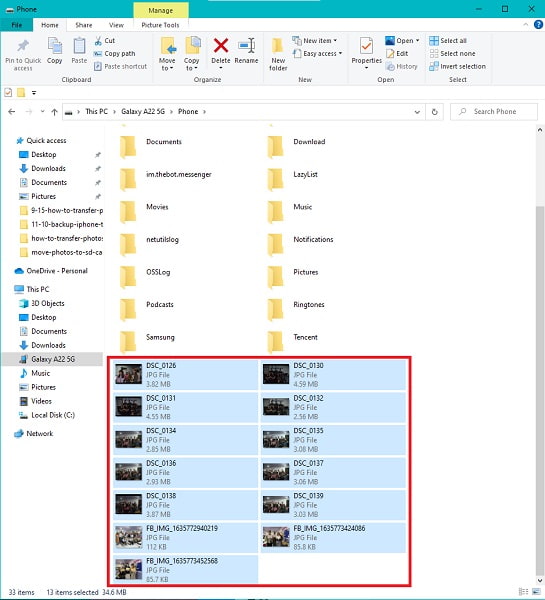Image resolution: width=545 pixels, height=600 pixels.
Task: Select the FB_IMG_1635773424086 file
Action: [x=333, y=537]
